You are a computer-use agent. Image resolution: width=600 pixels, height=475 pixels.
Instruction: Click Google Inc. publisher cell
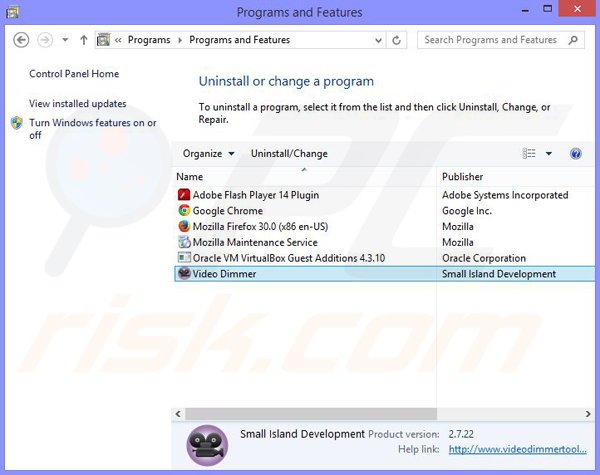467,211
